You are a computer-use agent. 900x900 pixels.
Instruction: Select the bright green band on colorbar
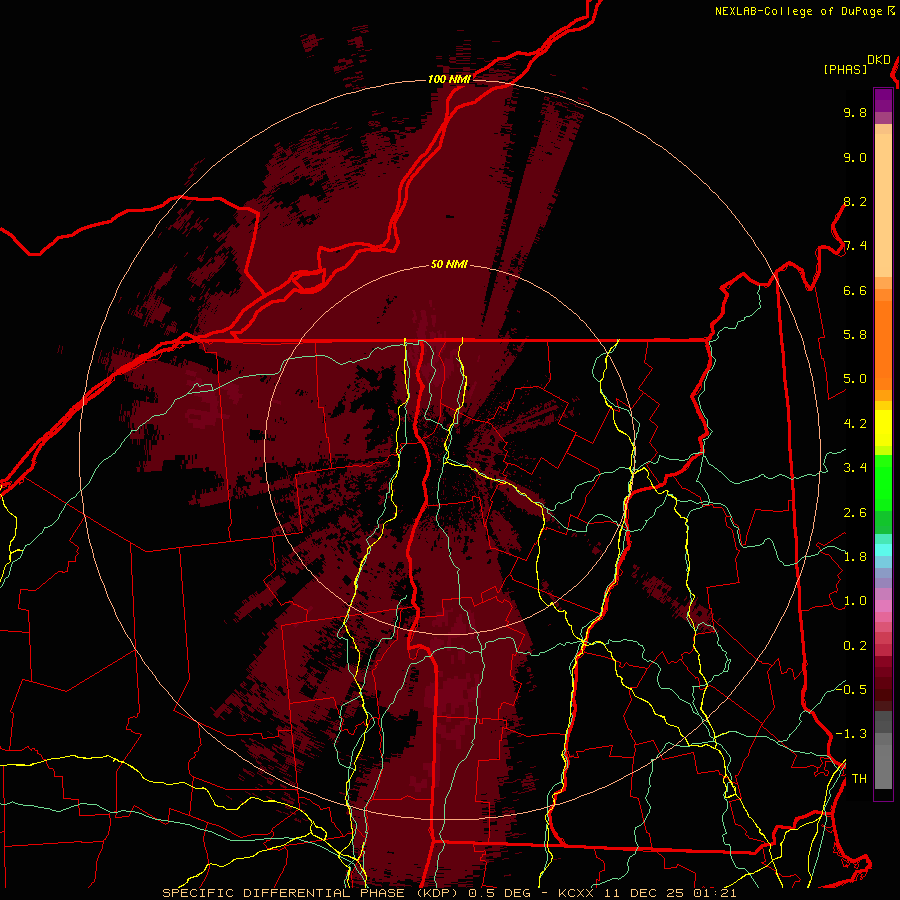[x=883, y=482]
